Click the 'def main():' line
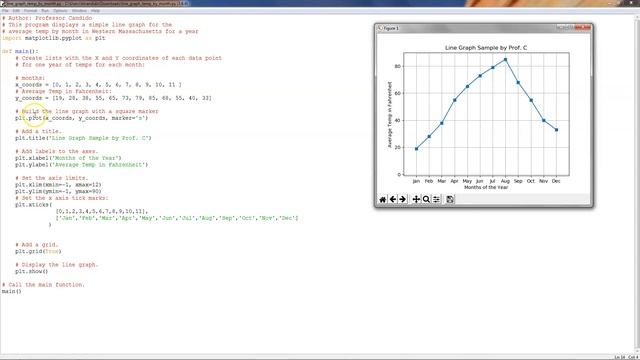640x360 pixels. (x=20, y=51)
